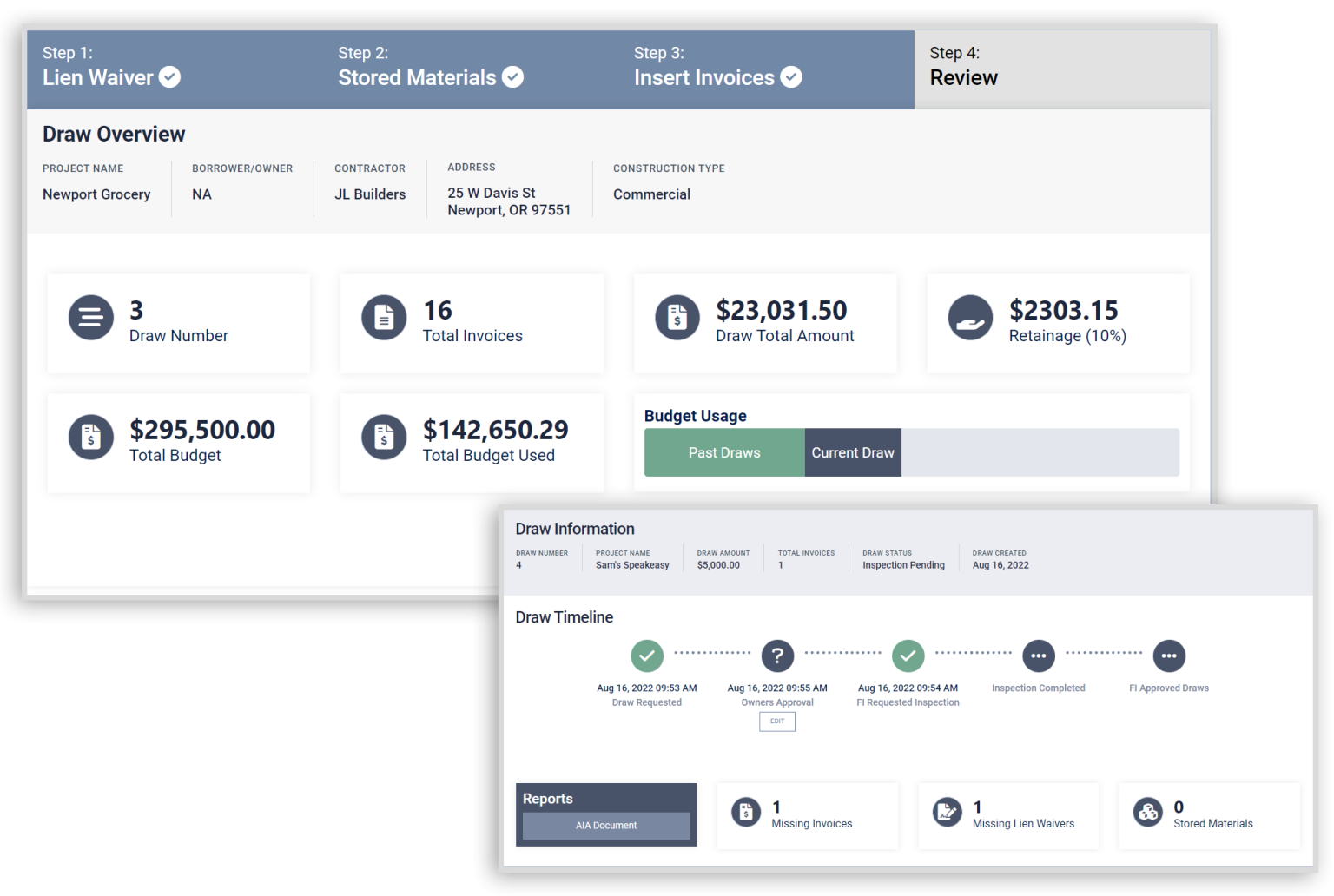Select the Draw Number list icon
The width and height of the screenshot is (1334, 896).
click(x=90, y=318)
